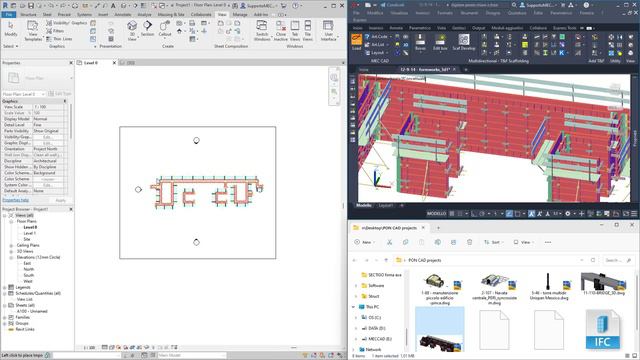Edit the View Scale value 1 : 100
The width and height of the screenshot is (640, 360).
click(x=48, y=107)
